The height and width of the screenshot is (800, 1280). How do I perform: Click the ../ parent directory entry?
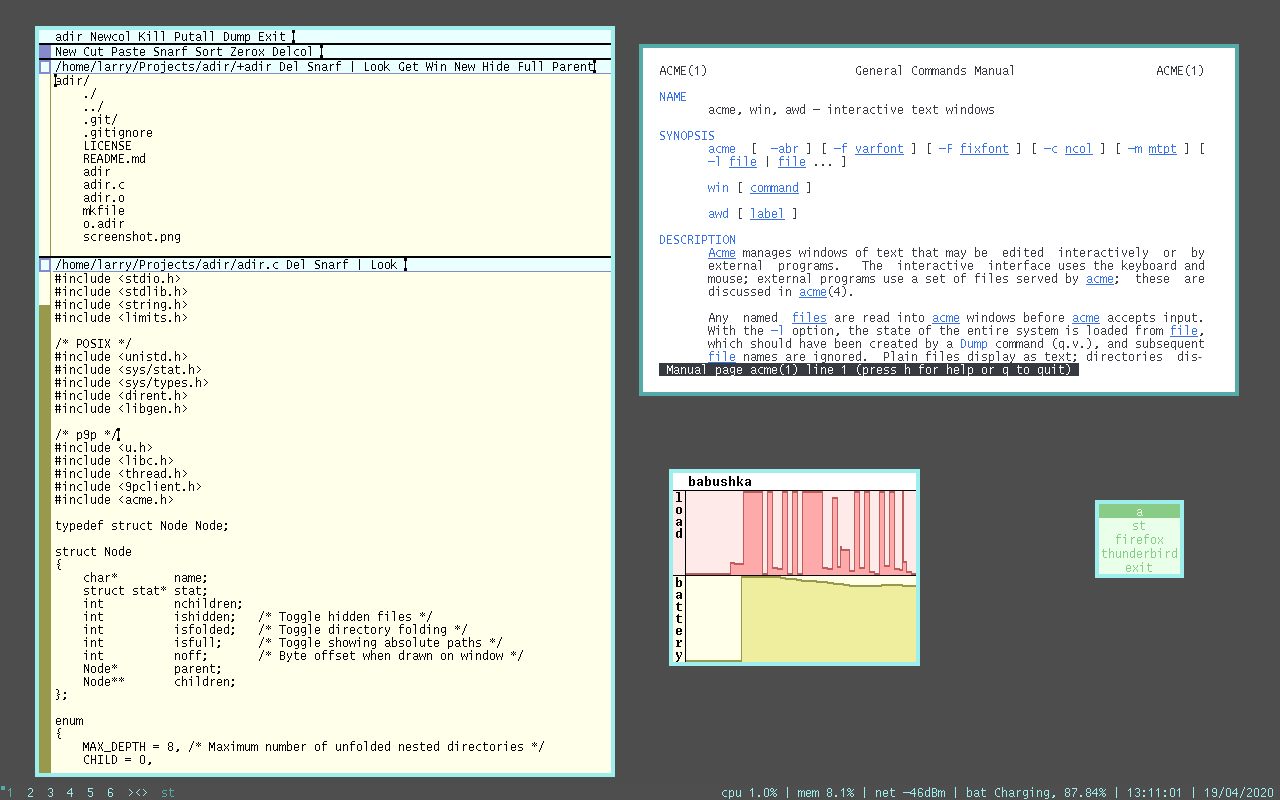point(93,107)
